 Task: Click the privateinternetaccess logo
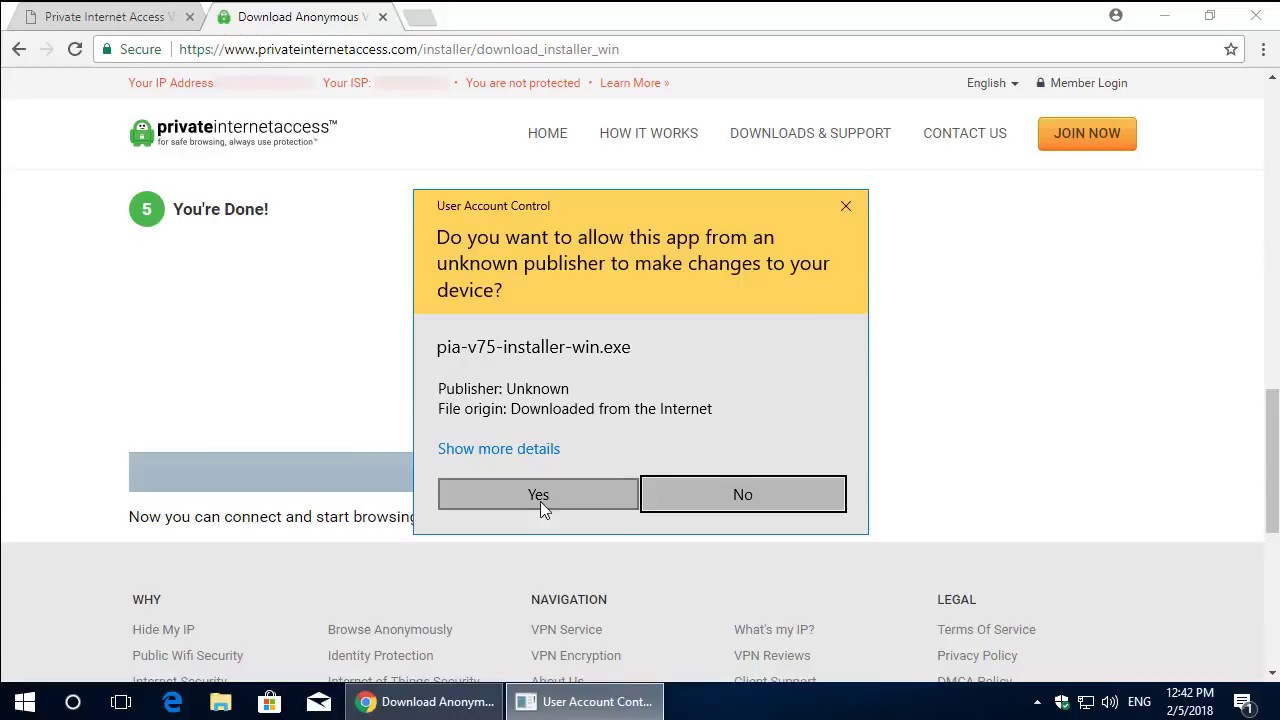[233, 132]
